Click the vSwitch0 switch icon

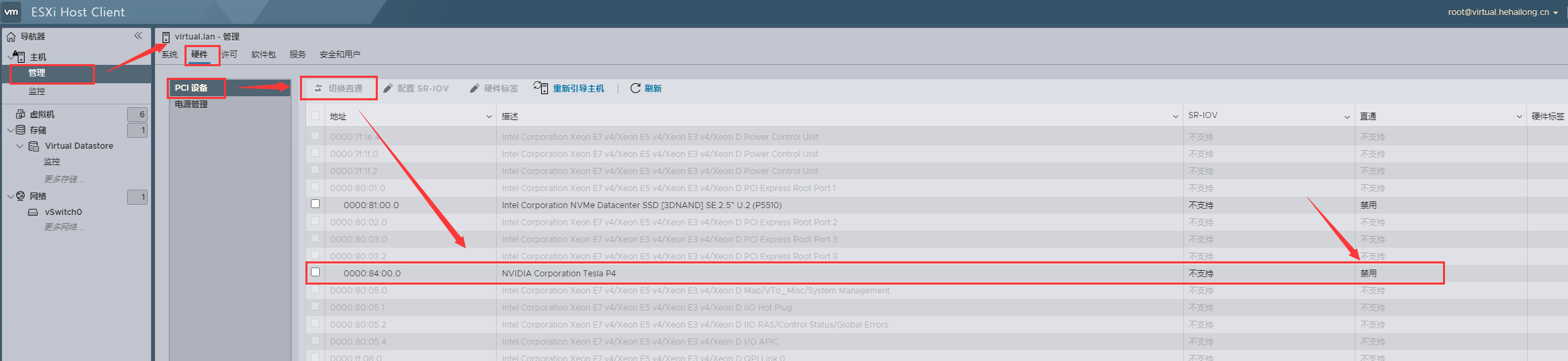click(x=33, y=212)
